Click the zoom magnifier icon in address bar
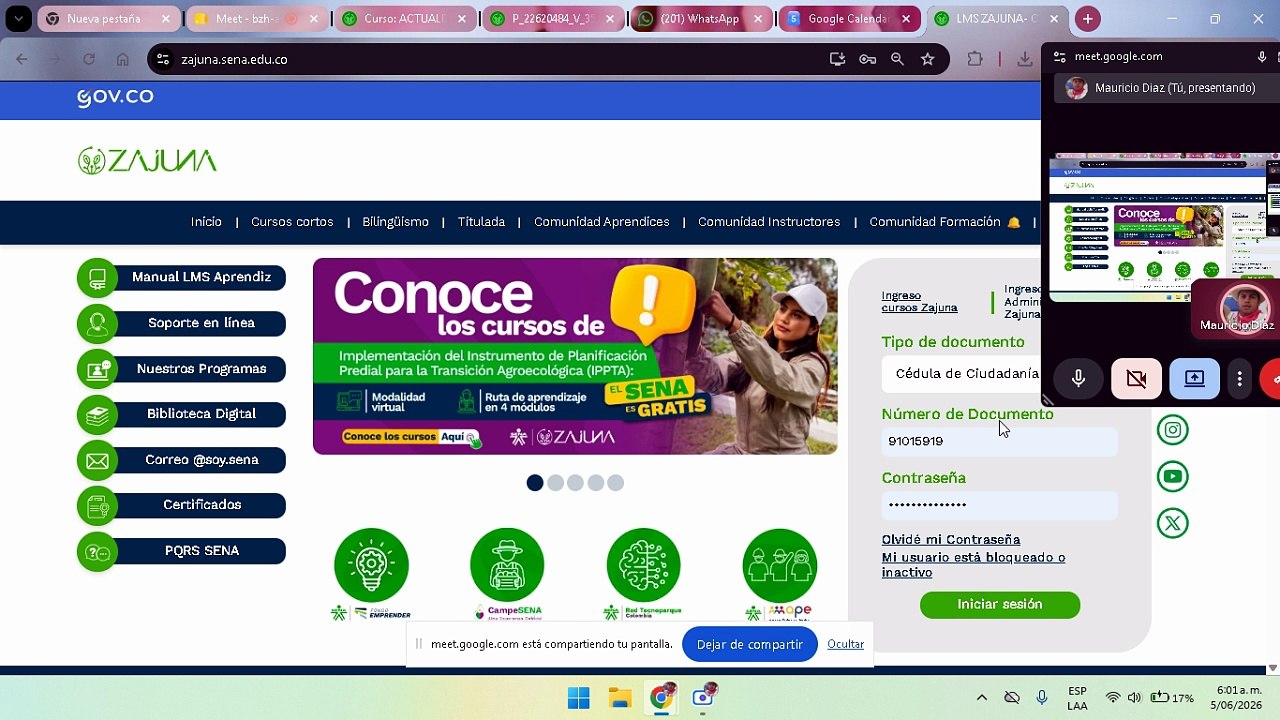Viewport: 1280px width, 720px height. (897, 60)
